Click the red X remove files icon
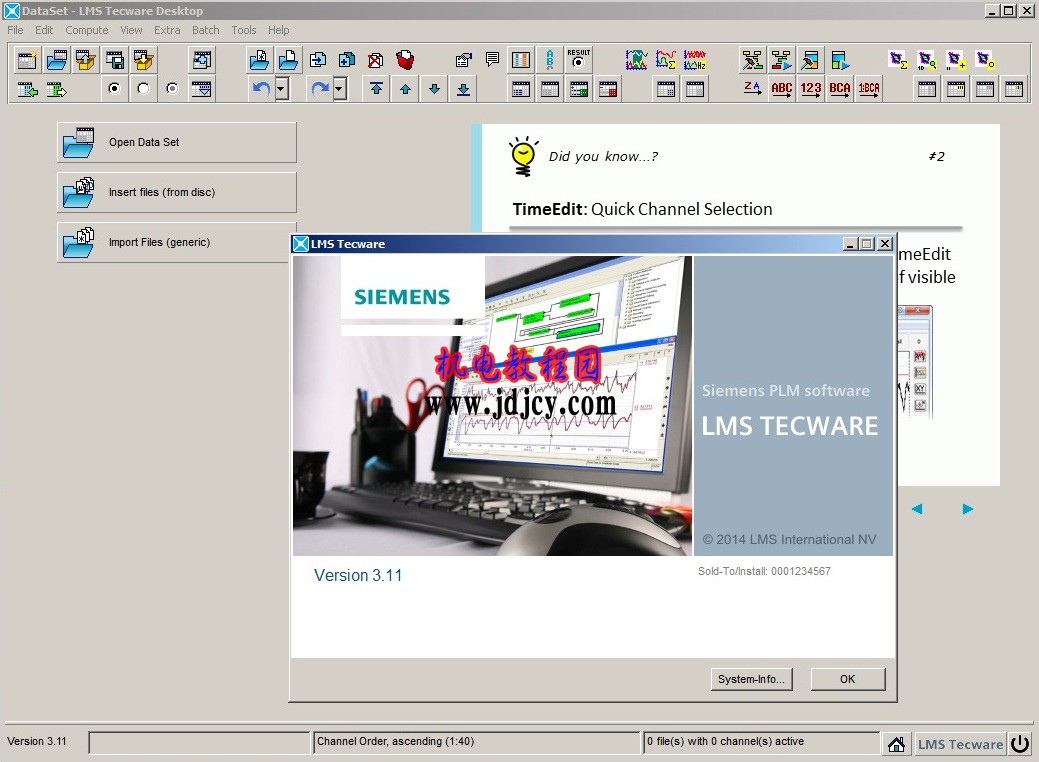This screenshot has height=762, width=1039. click(375, 60)
